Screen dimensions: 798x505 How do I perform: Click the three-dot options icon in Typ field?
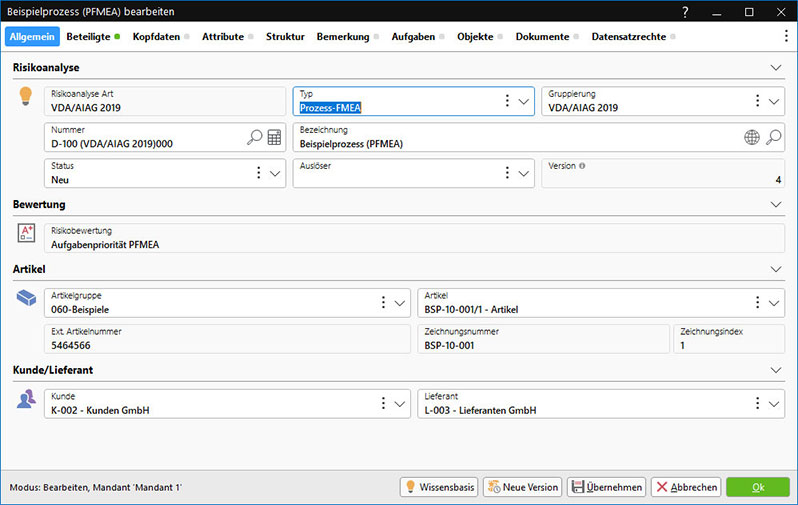tap(507, 101)
